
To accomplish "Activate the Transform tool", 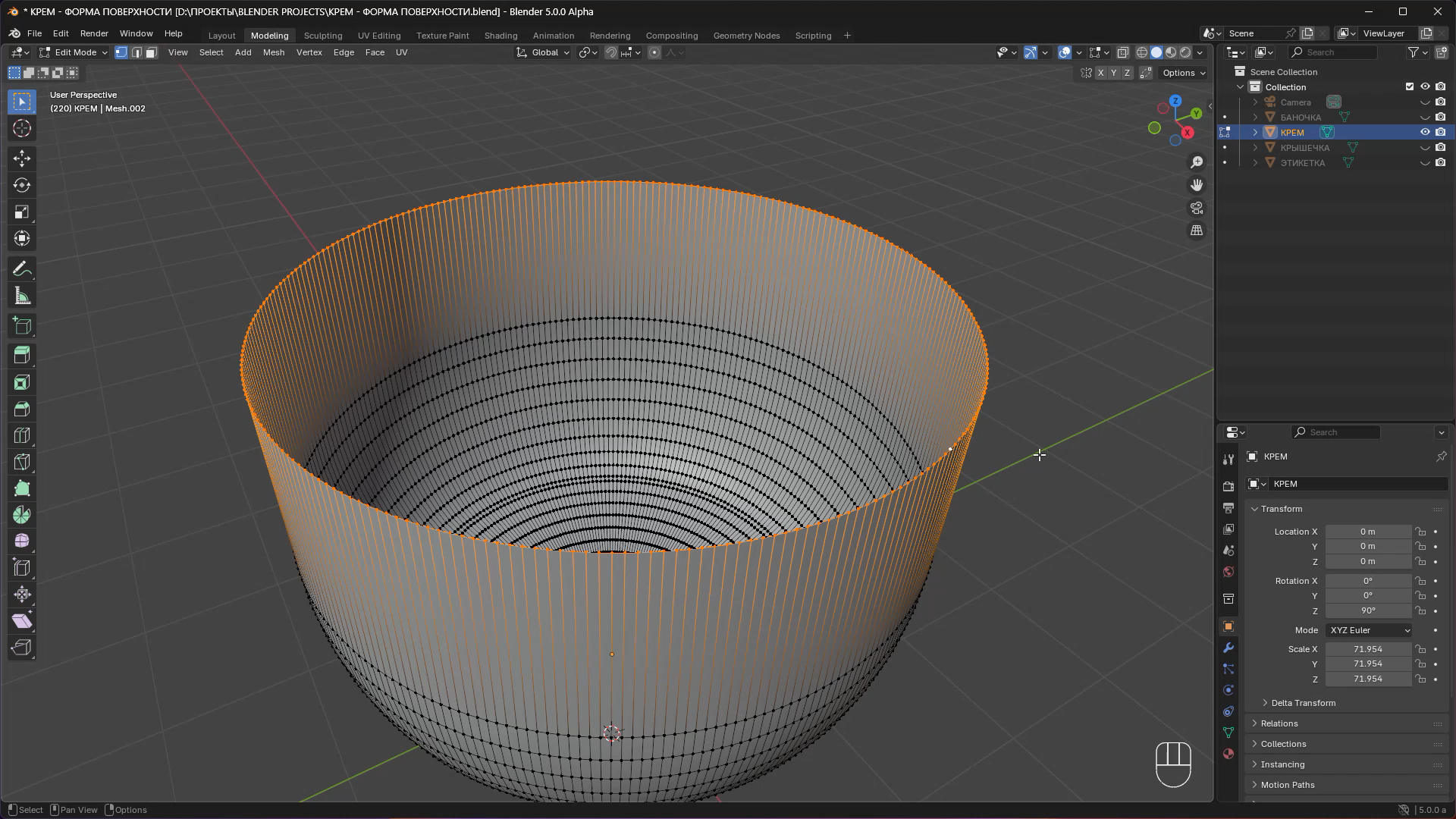I will coord(22,238).
